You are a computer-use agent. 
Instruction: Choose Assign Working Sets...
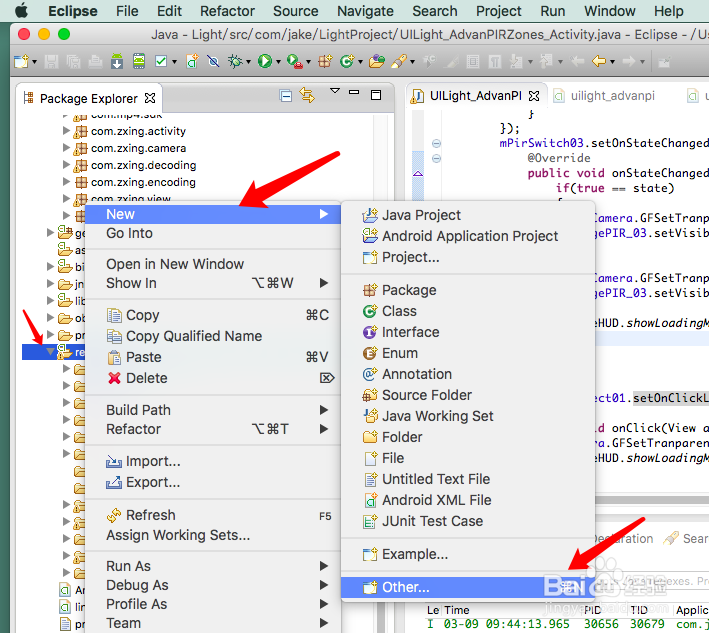click(213, 535)
